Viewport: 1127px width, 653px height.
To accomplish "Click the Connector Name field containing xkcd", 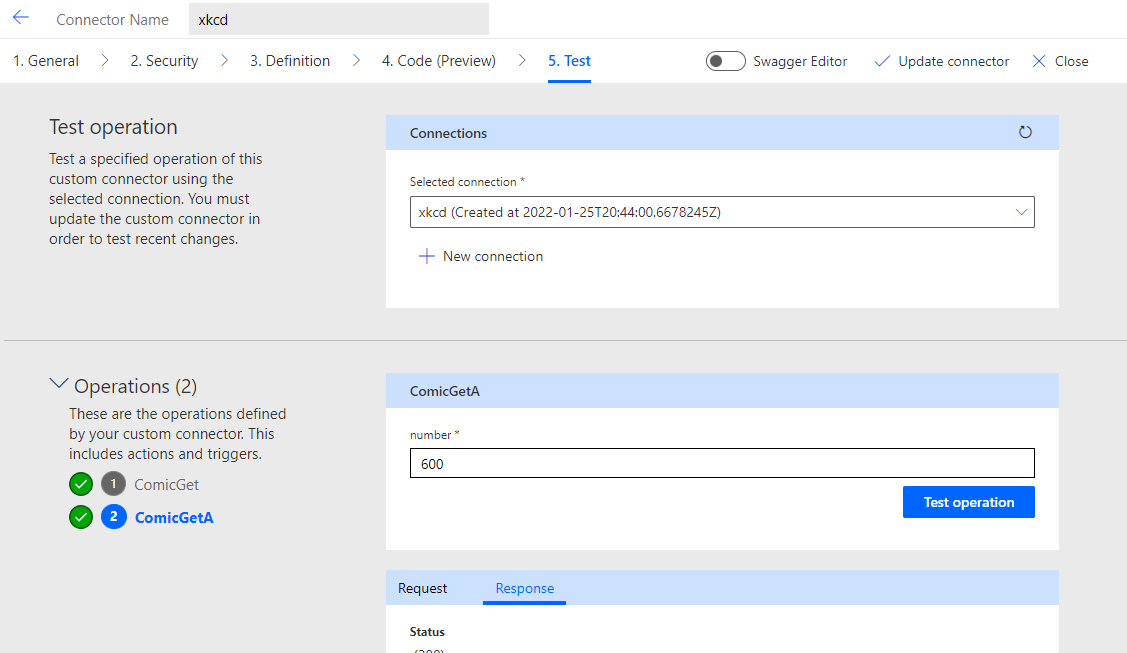I will 339,19.
